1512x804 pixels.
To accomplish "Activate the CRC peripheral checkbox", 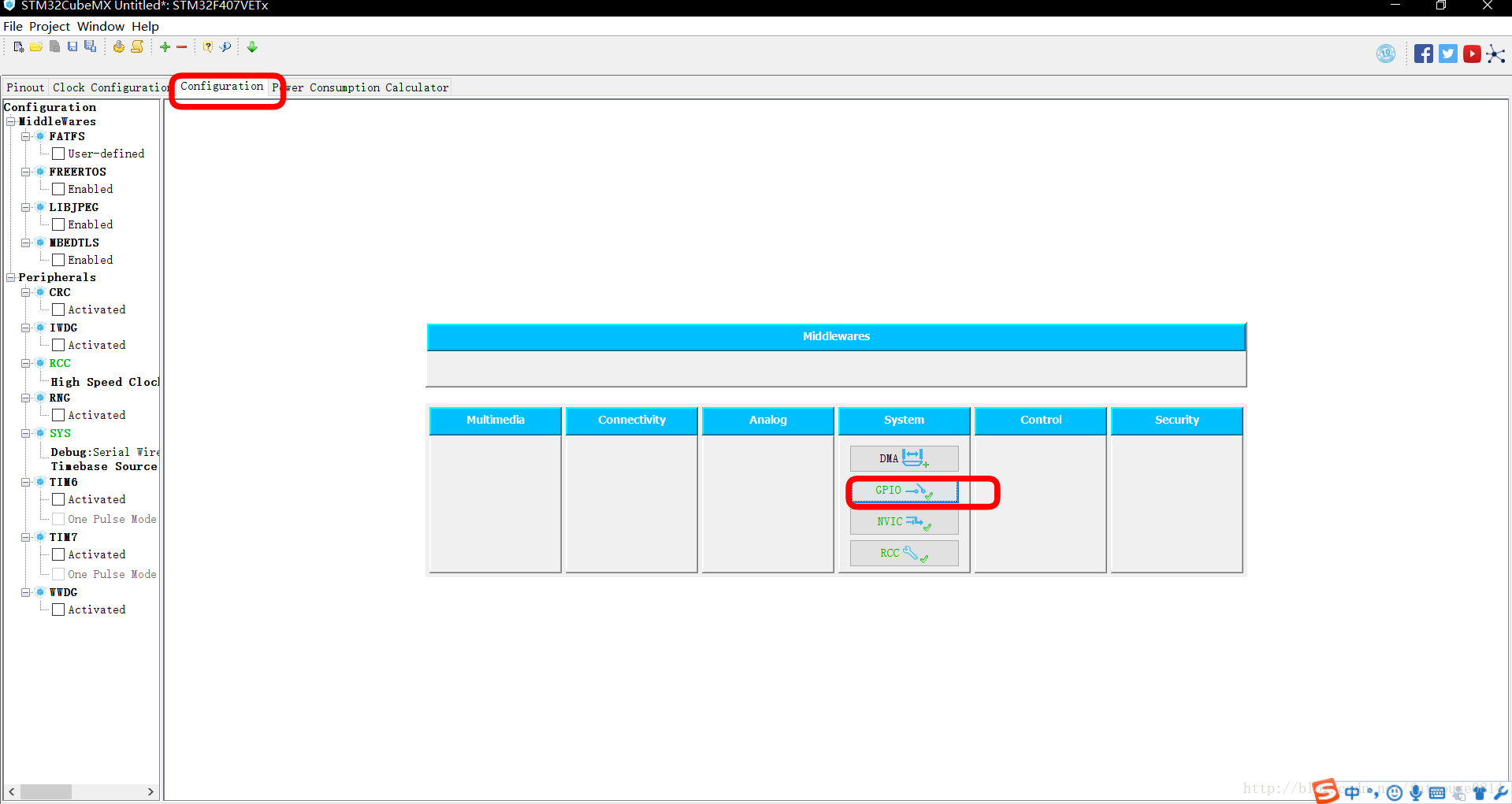I will [58, 309].
